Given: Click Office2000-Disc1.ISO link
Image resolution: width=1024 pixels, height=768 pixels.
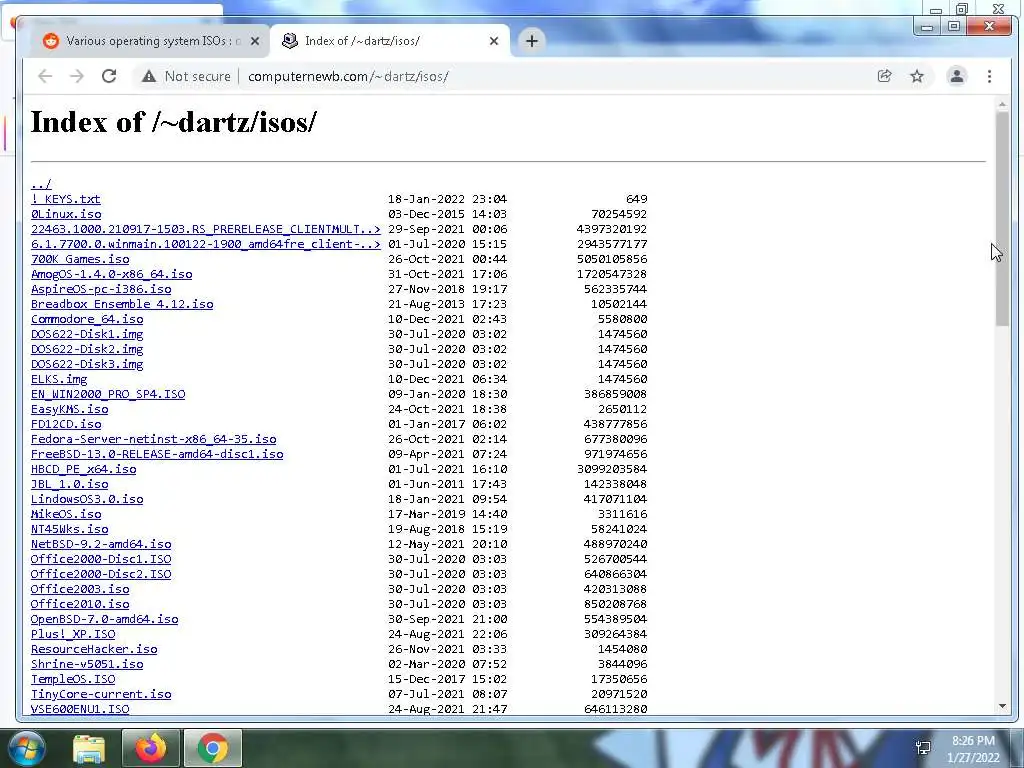Looking at the screenshot, I should tap(101, 560).
